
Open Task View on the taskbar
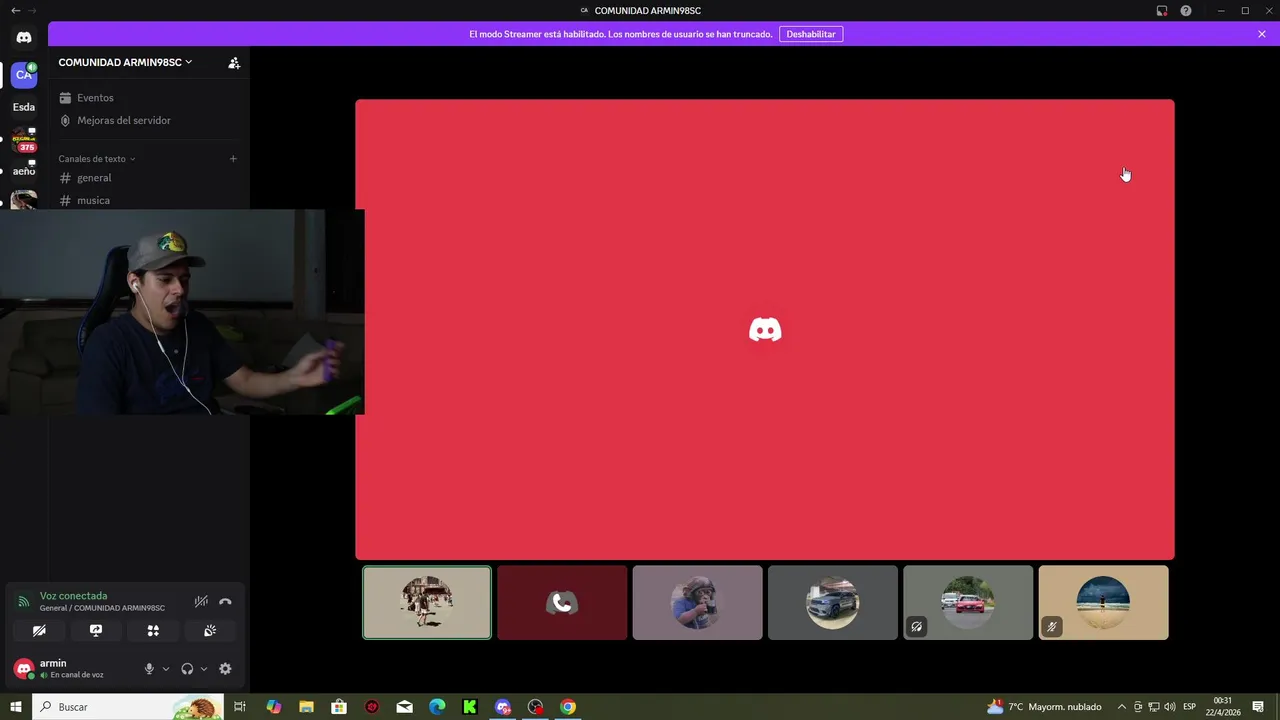(240, 707)
